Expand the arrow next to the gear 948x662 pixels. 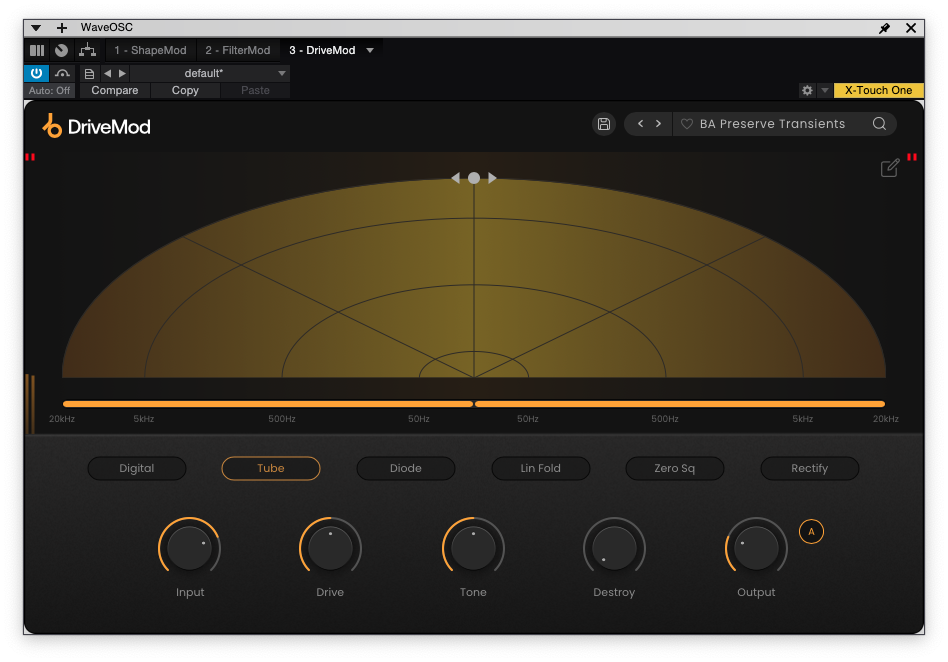[825, 90]
